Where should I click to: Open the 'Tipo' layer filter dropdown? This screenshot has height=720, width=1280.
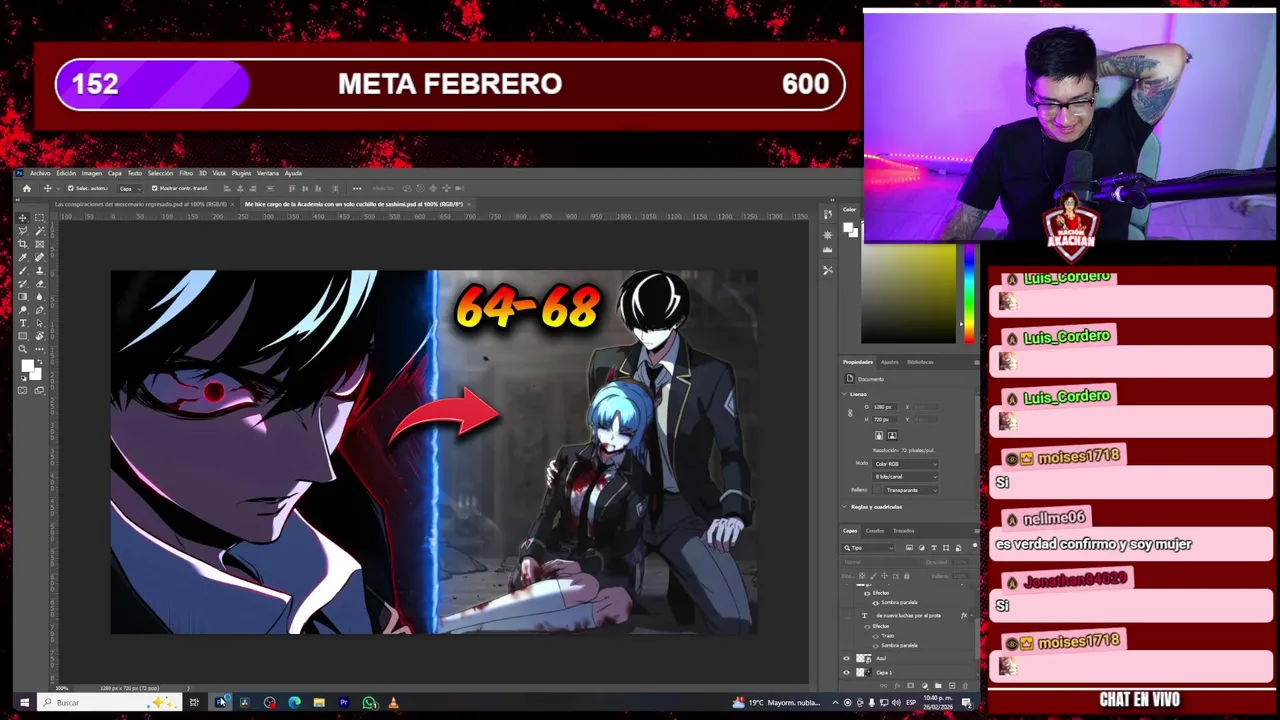point(869,547)
